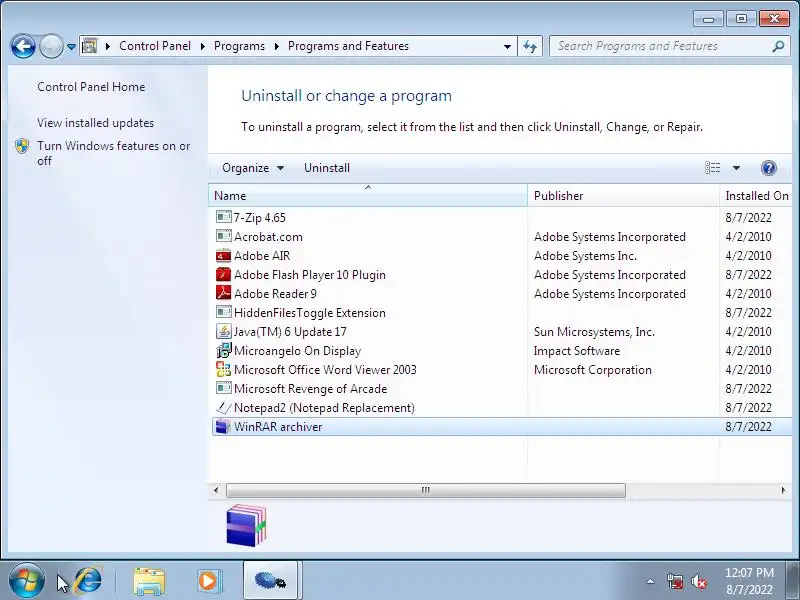
Task: Click the scrollbar left arrow
Action: coord(216,490)
